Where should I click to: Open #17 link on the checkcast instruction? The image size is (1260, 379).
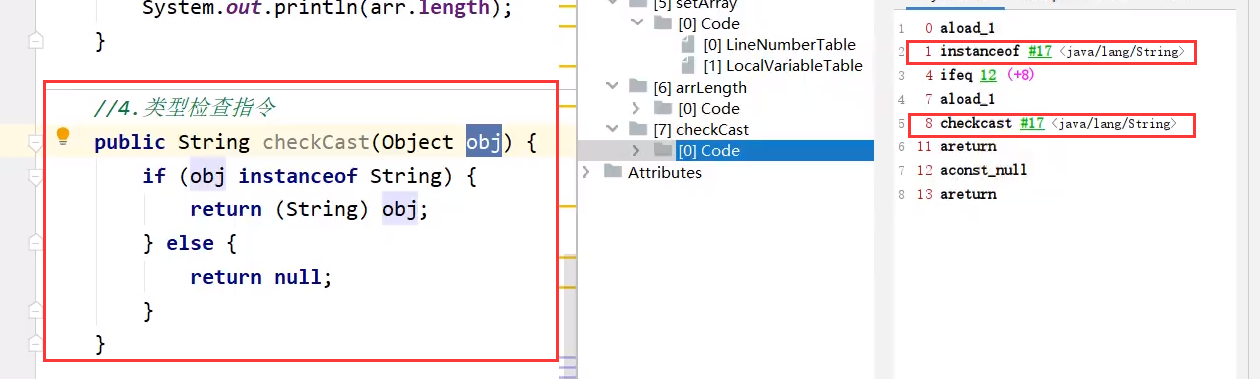click(x=1032, y=124)
